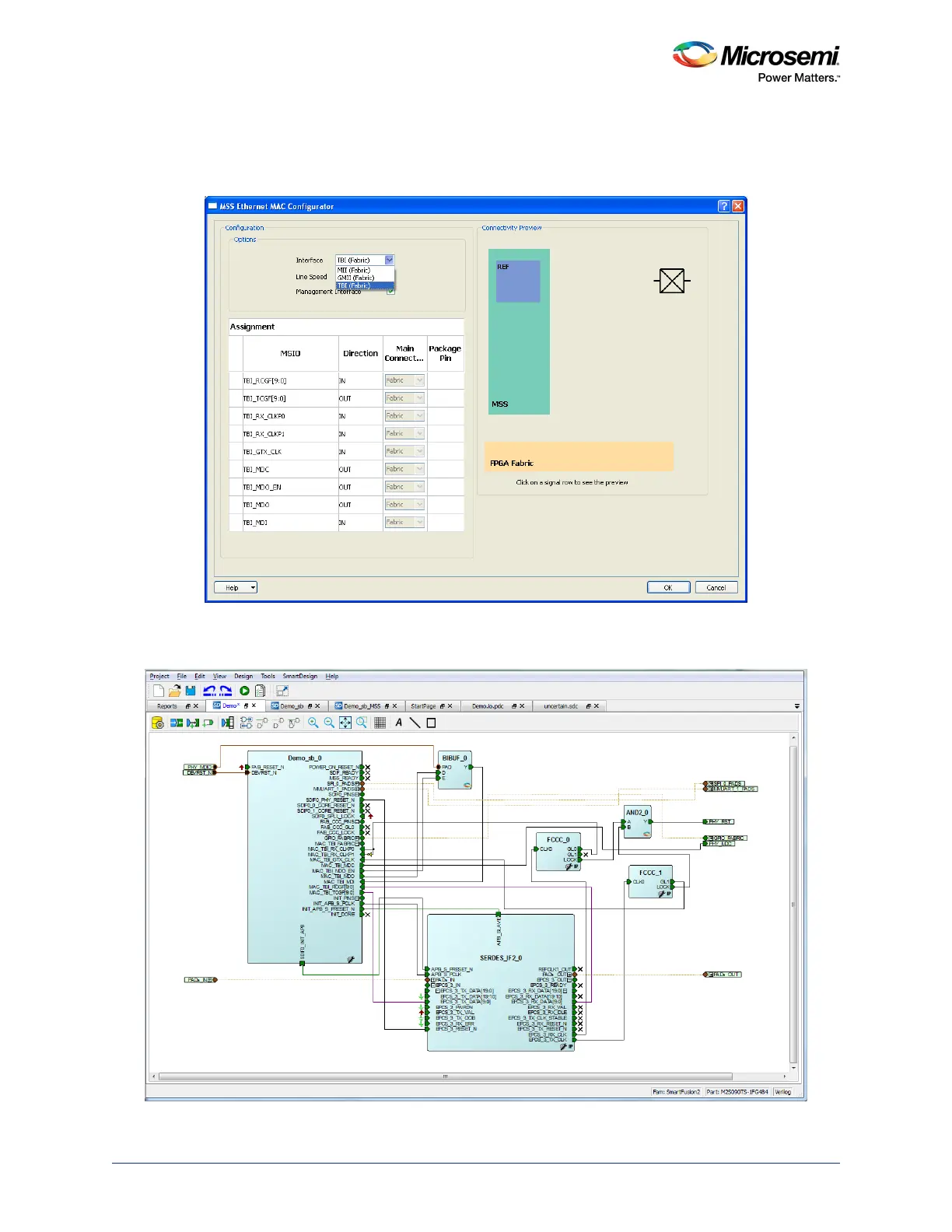
Task: Click the canvas vertical scrollbar
Action: click(x=793, y=902)
